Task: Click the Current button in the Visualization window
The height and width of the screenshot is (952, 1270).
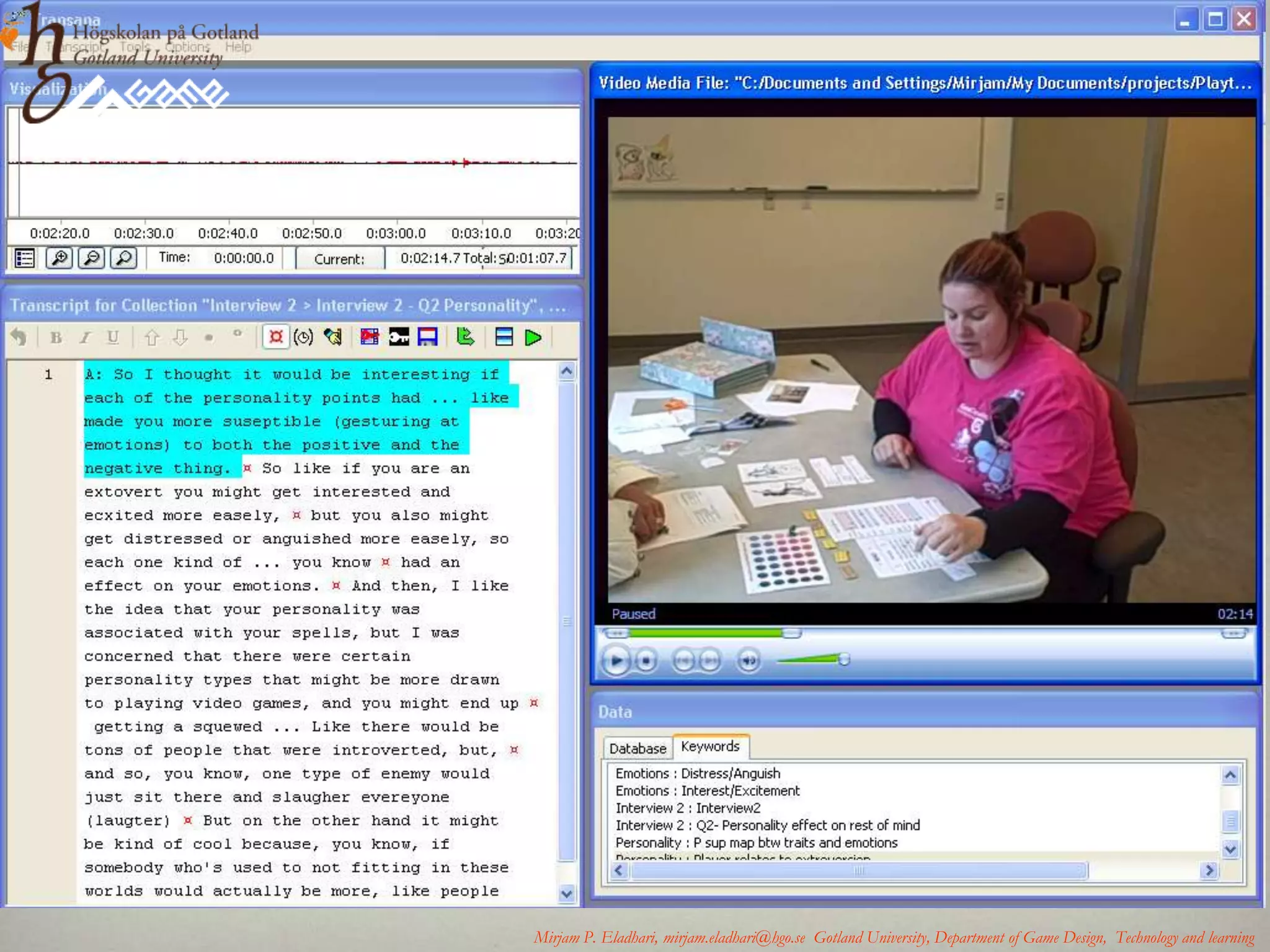Action: tap(339, 258)
